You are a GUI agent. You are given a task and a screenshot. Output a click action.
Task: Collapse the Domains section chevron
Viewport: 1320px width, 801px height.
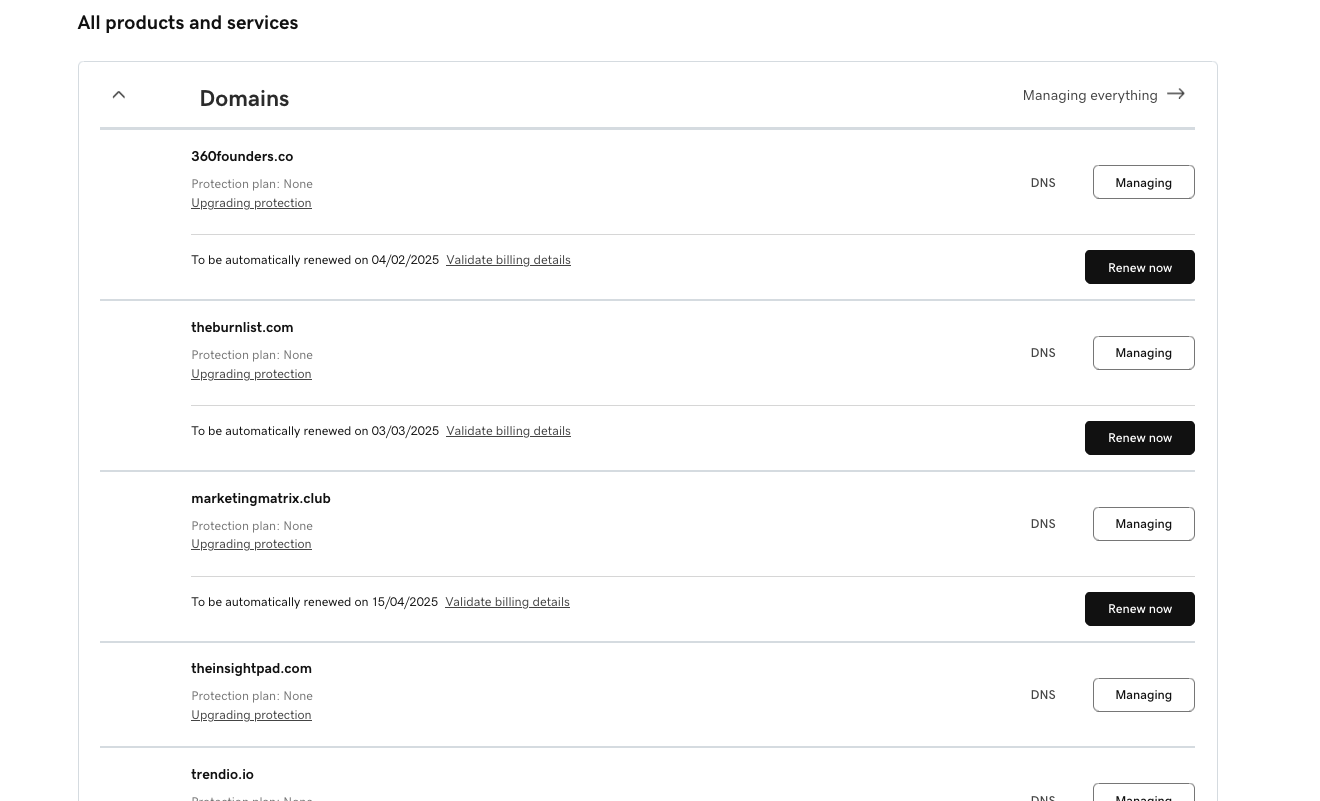[x=119, y=95]
